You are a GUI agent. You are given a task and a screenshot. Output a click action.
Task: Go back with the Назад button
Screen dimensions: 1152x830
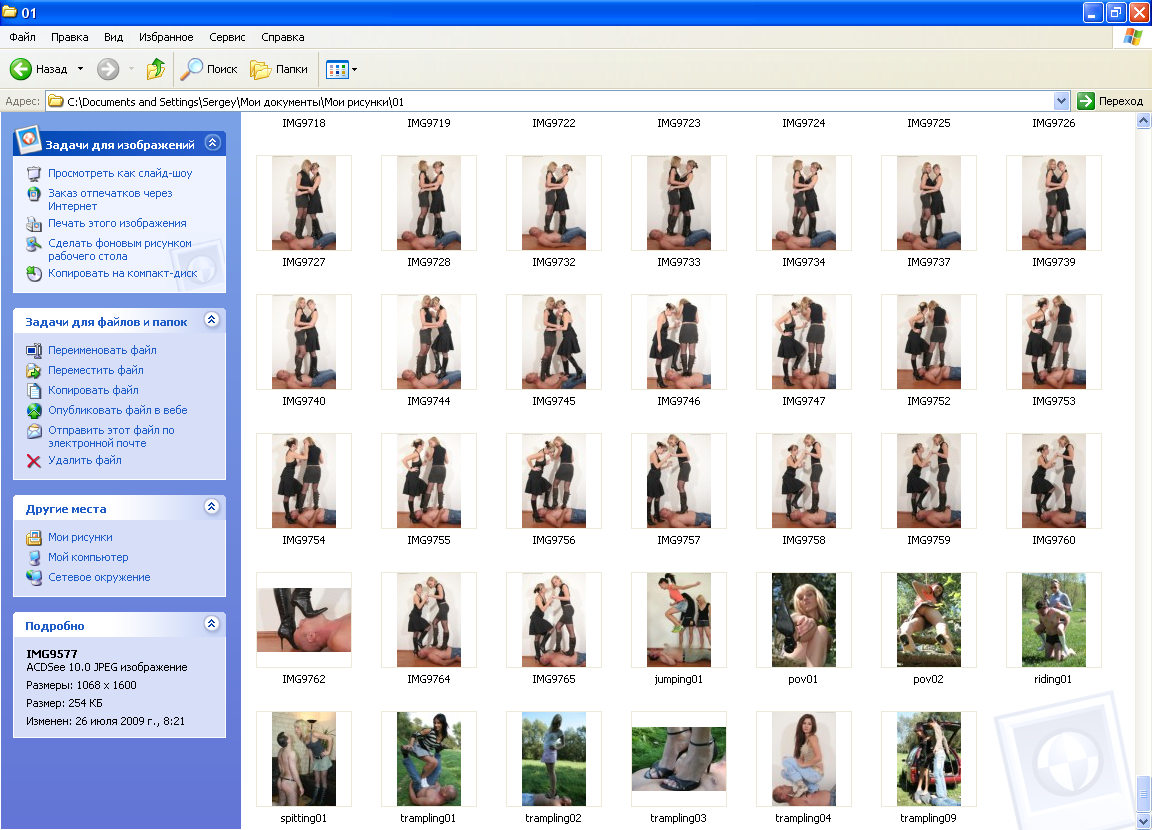point(38,69)
